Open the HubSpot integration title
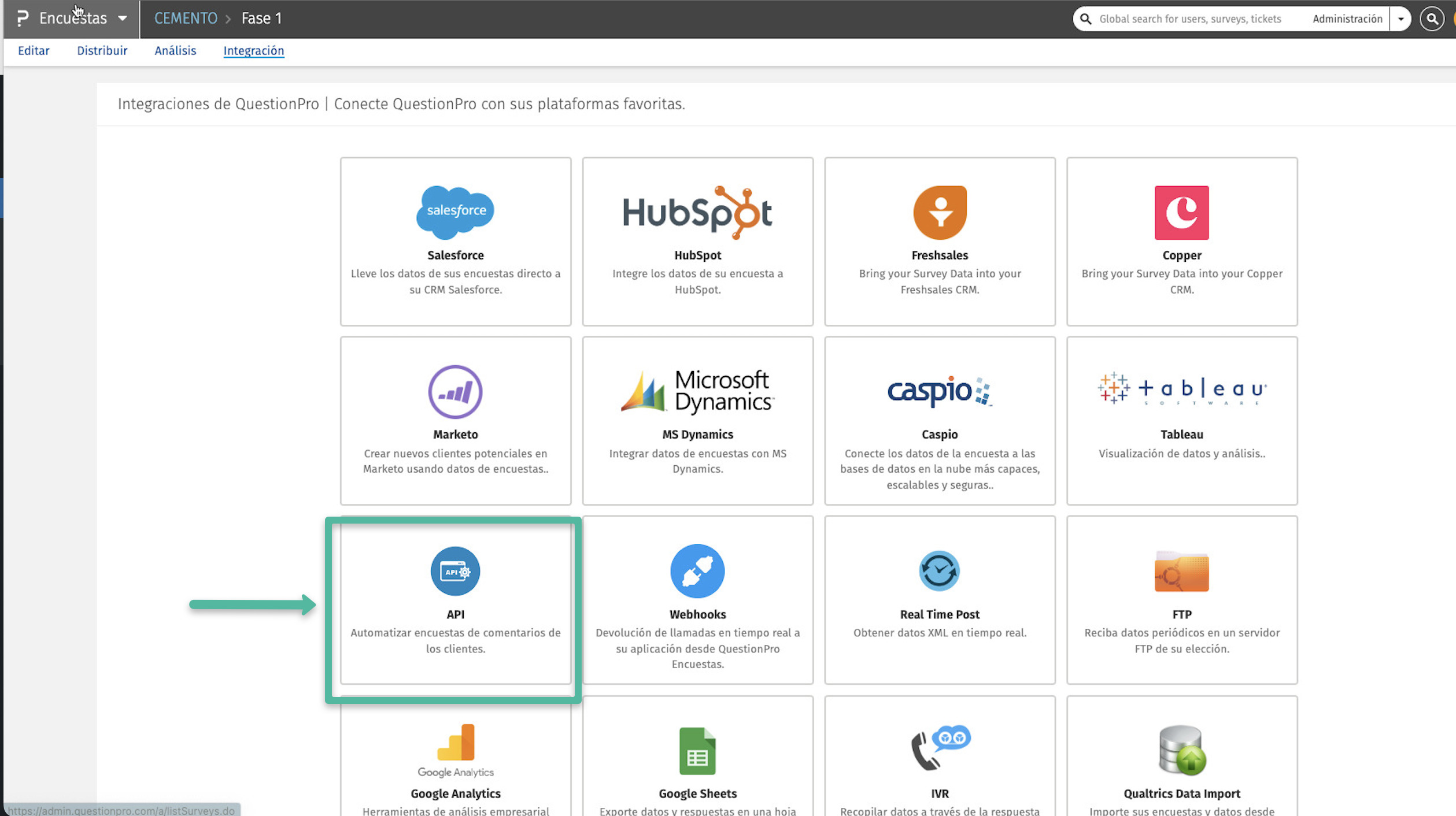The image size is (1456, 816). (x=697, y=255)
